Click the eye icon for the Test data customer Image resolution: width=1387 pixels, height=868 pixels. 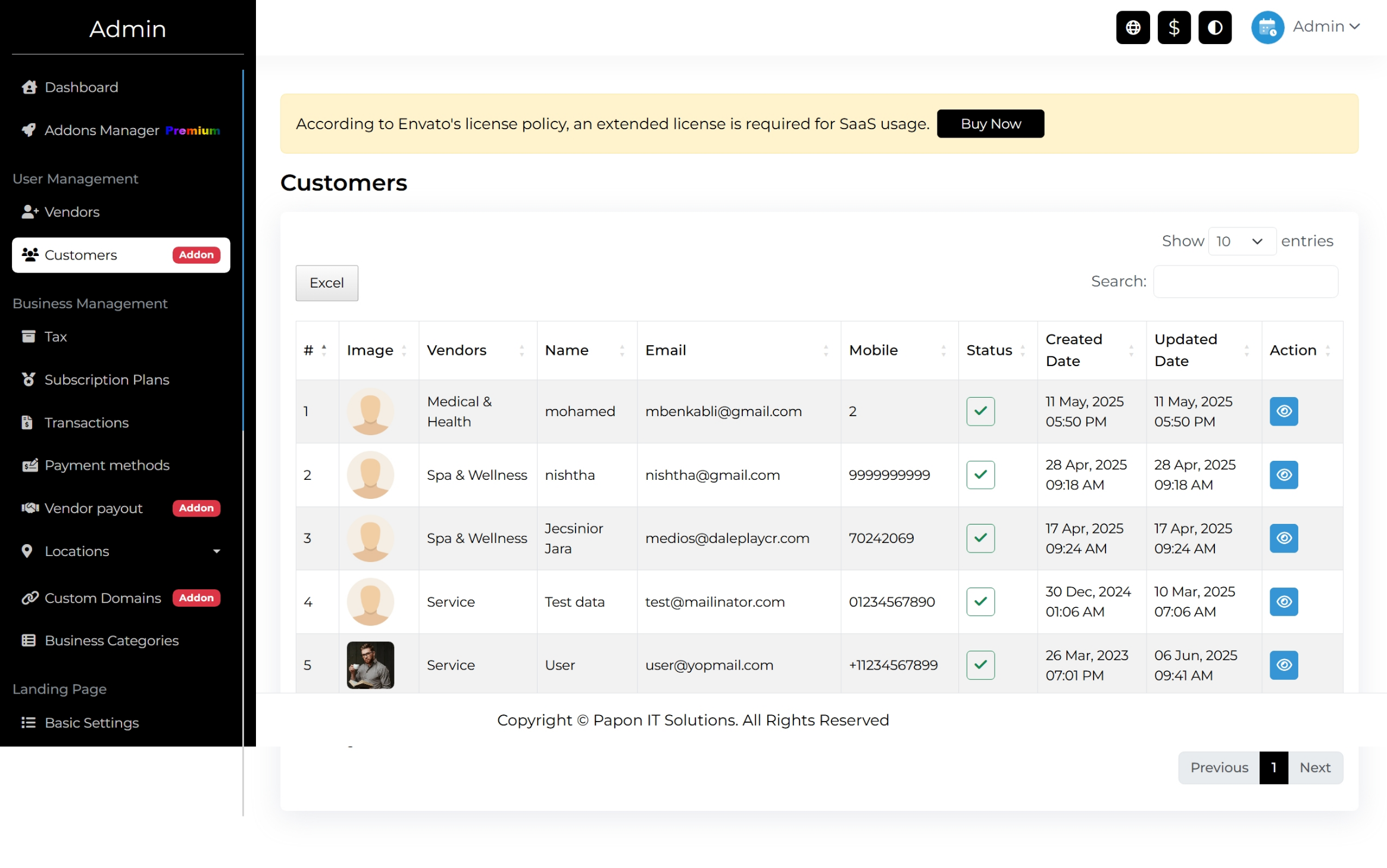pos(1283,602)
